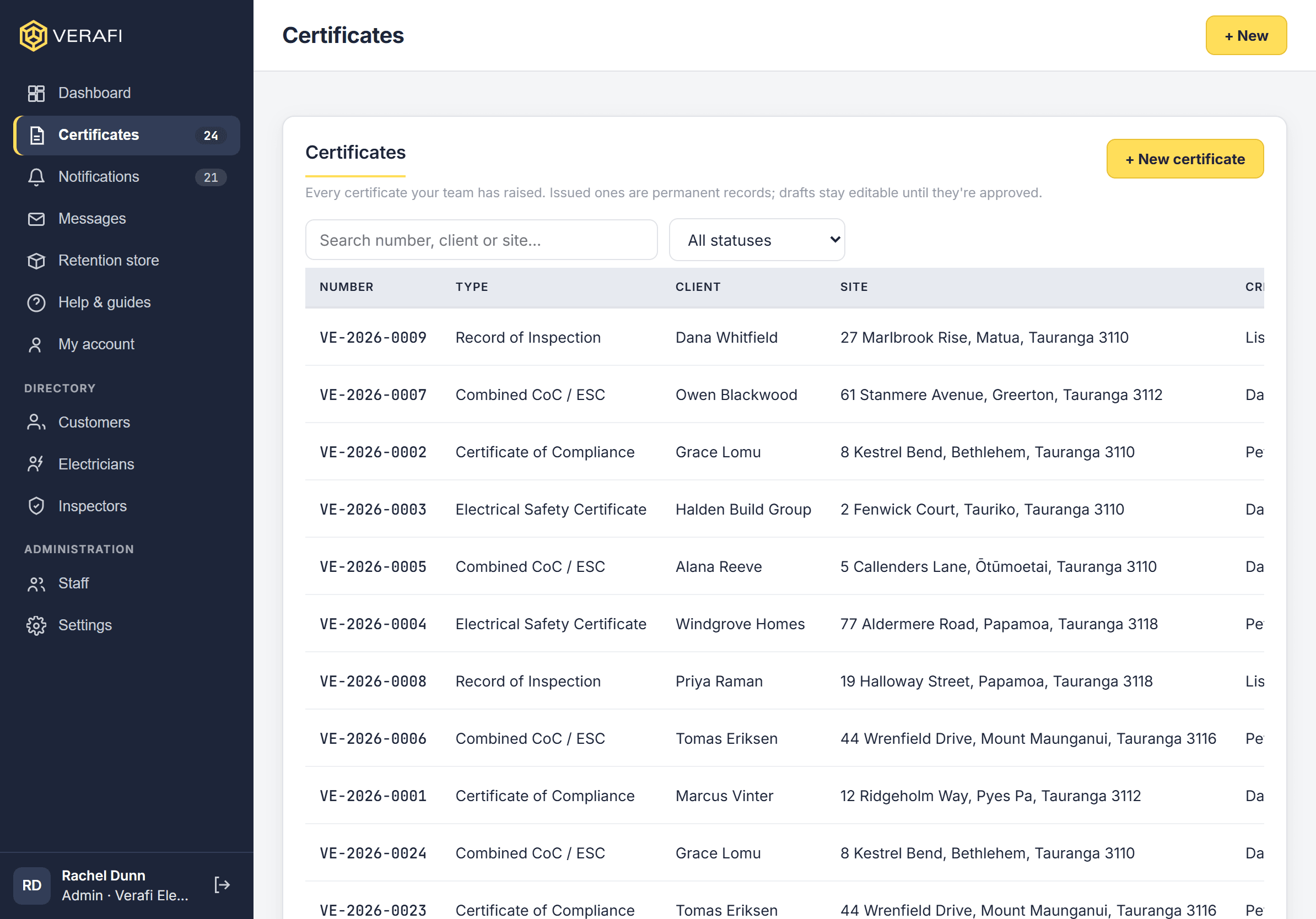Select Certificates in the sidebar
This screenshot has width=1316, height=919.
127,135
